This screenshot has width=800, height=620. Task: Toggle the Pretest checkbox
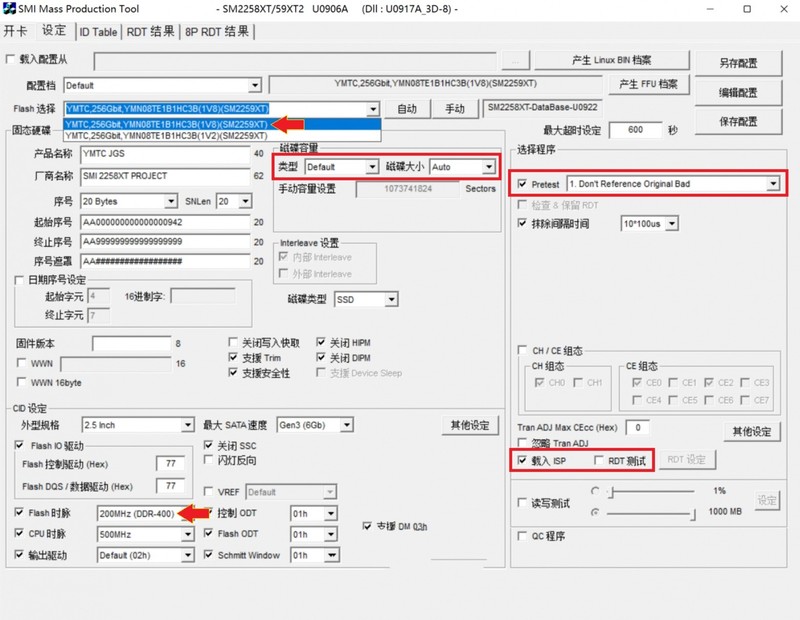524,182
